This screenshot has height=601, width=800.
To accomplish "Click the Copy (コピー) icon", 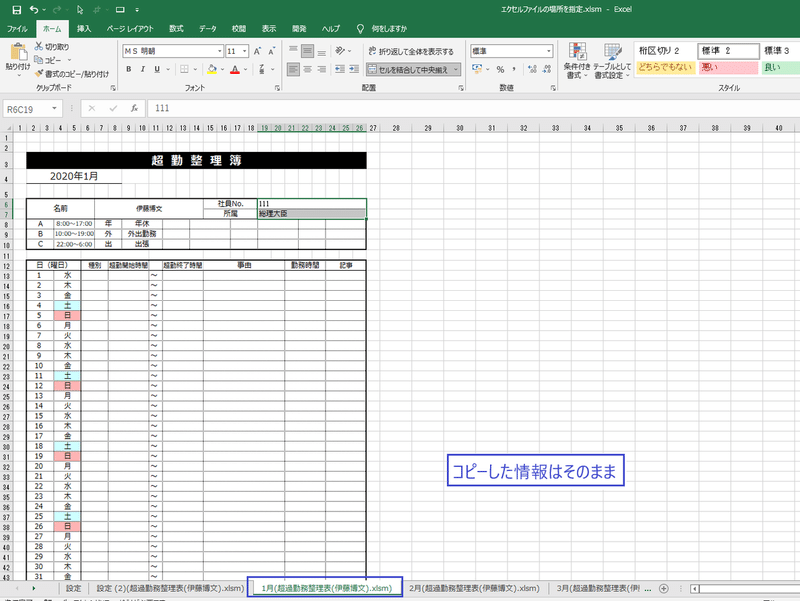I will pos(39,60).
